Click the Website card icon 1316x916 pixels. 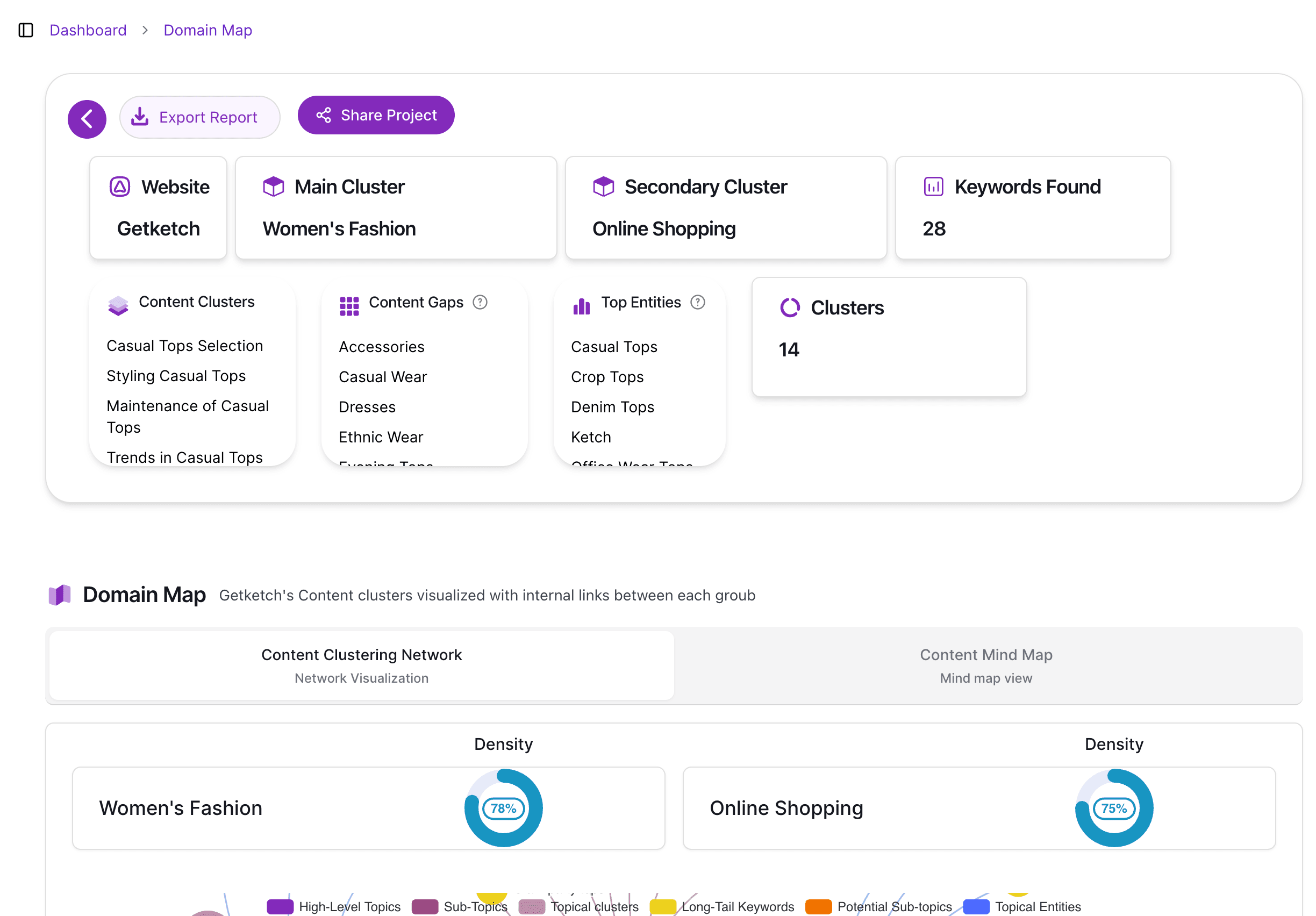click(121, 187)
